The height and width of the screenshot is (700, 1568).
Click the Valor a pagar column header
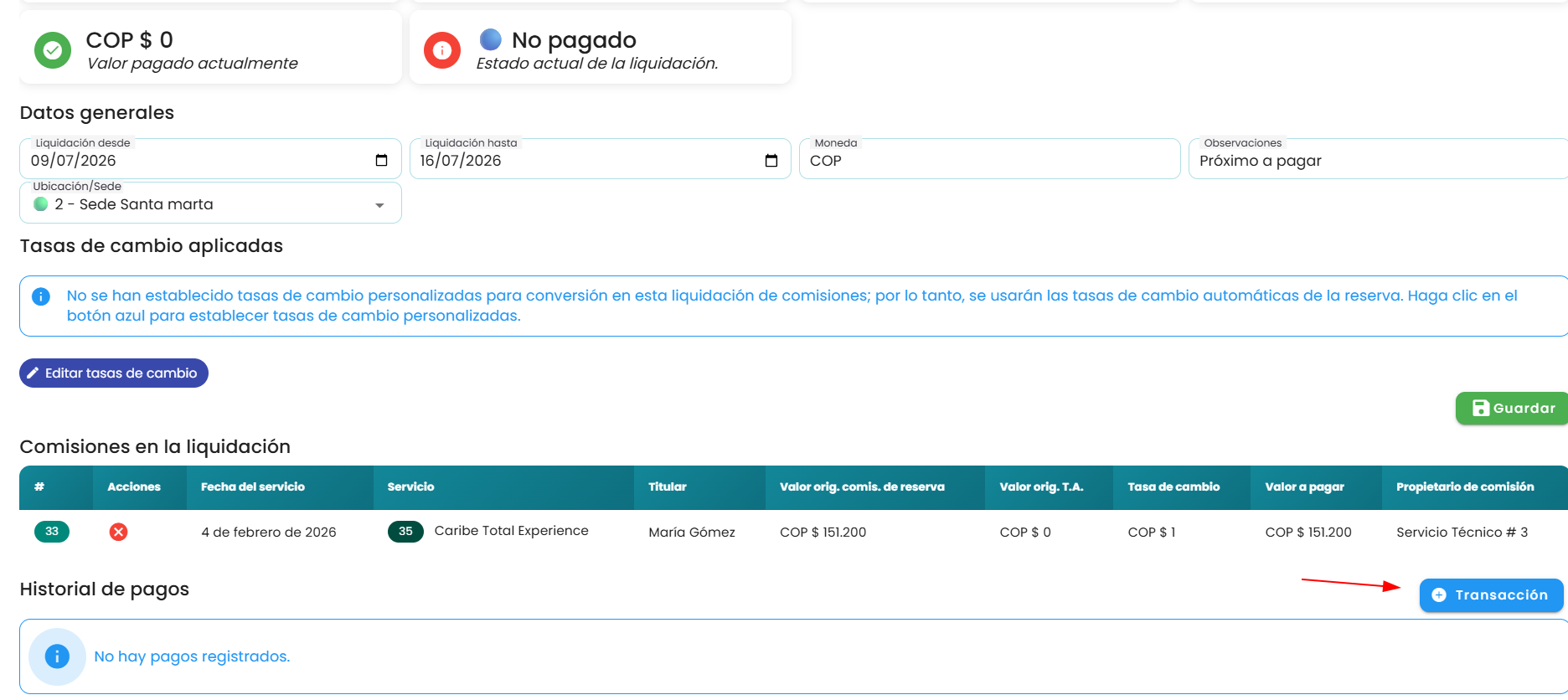pos(1304,486)
